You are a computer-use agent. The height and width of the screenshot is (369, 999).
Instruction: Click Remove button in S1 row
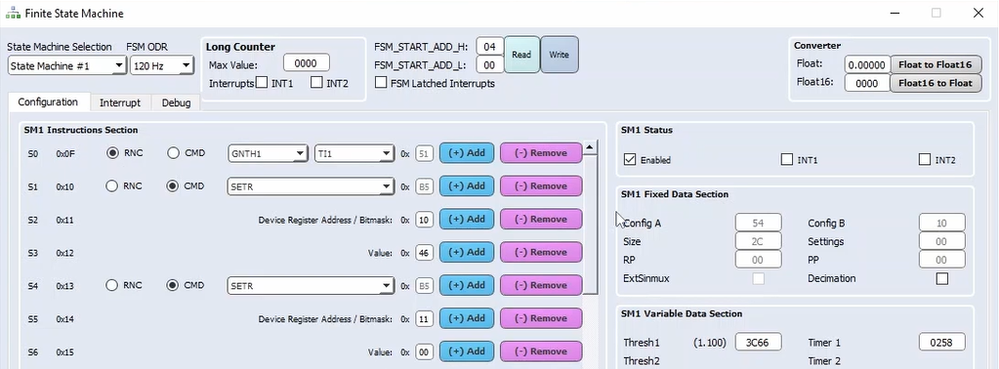(x=541, y=186)
